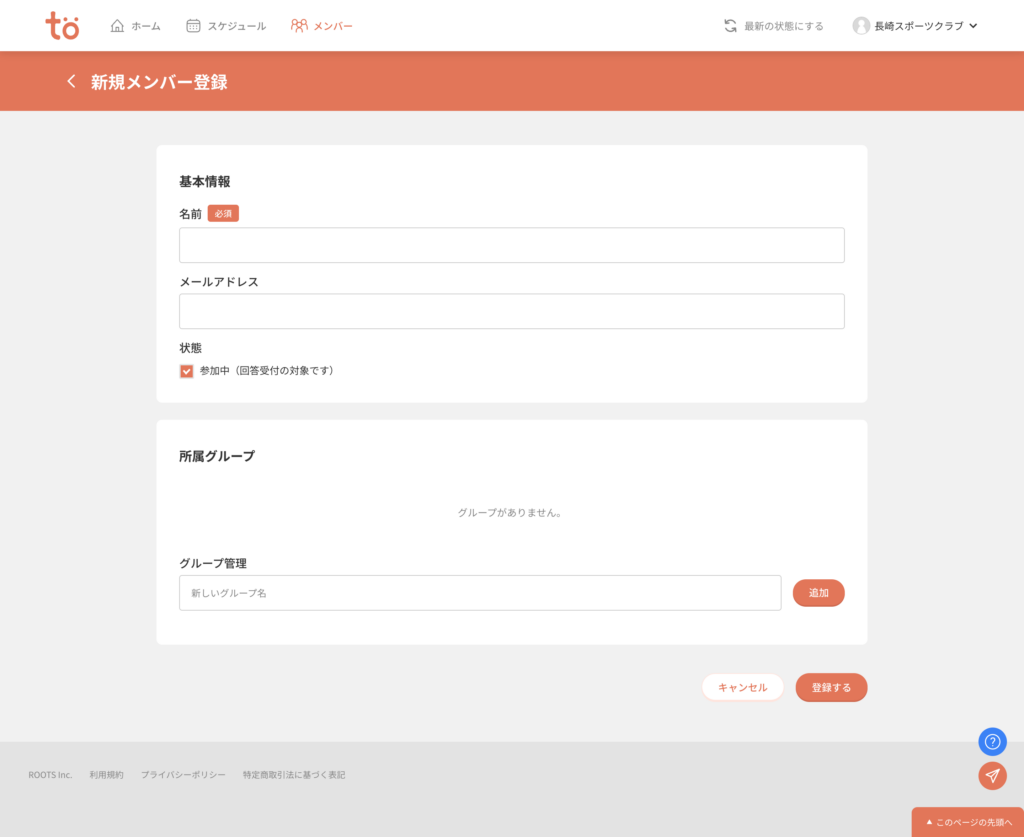Click the 'to' logo in header
Image resolution: width=1024 pixels, height=837 pixels.
coord(62,25)
